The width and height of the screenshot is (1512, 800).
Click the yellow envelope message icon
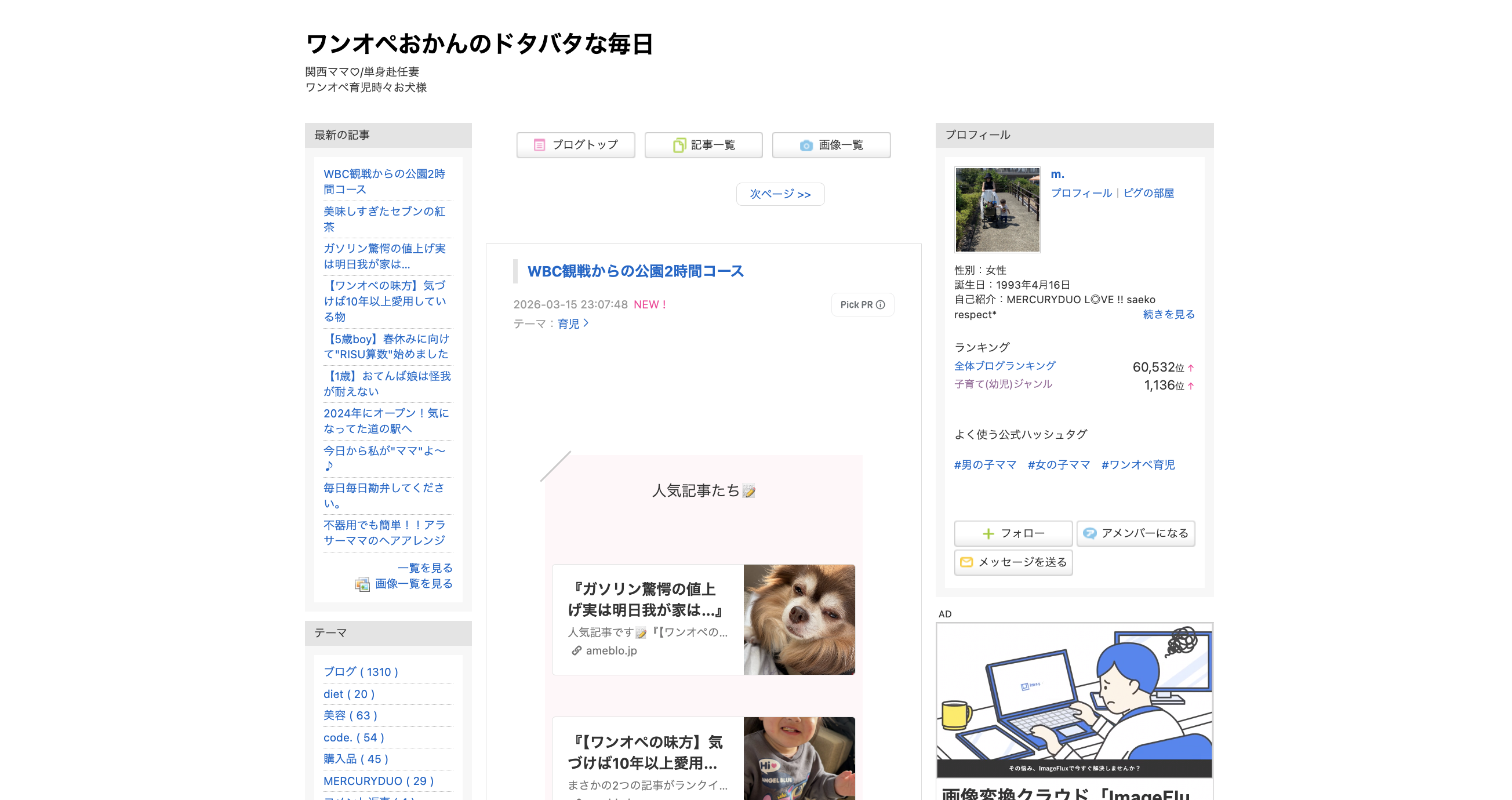click(966, 562)
